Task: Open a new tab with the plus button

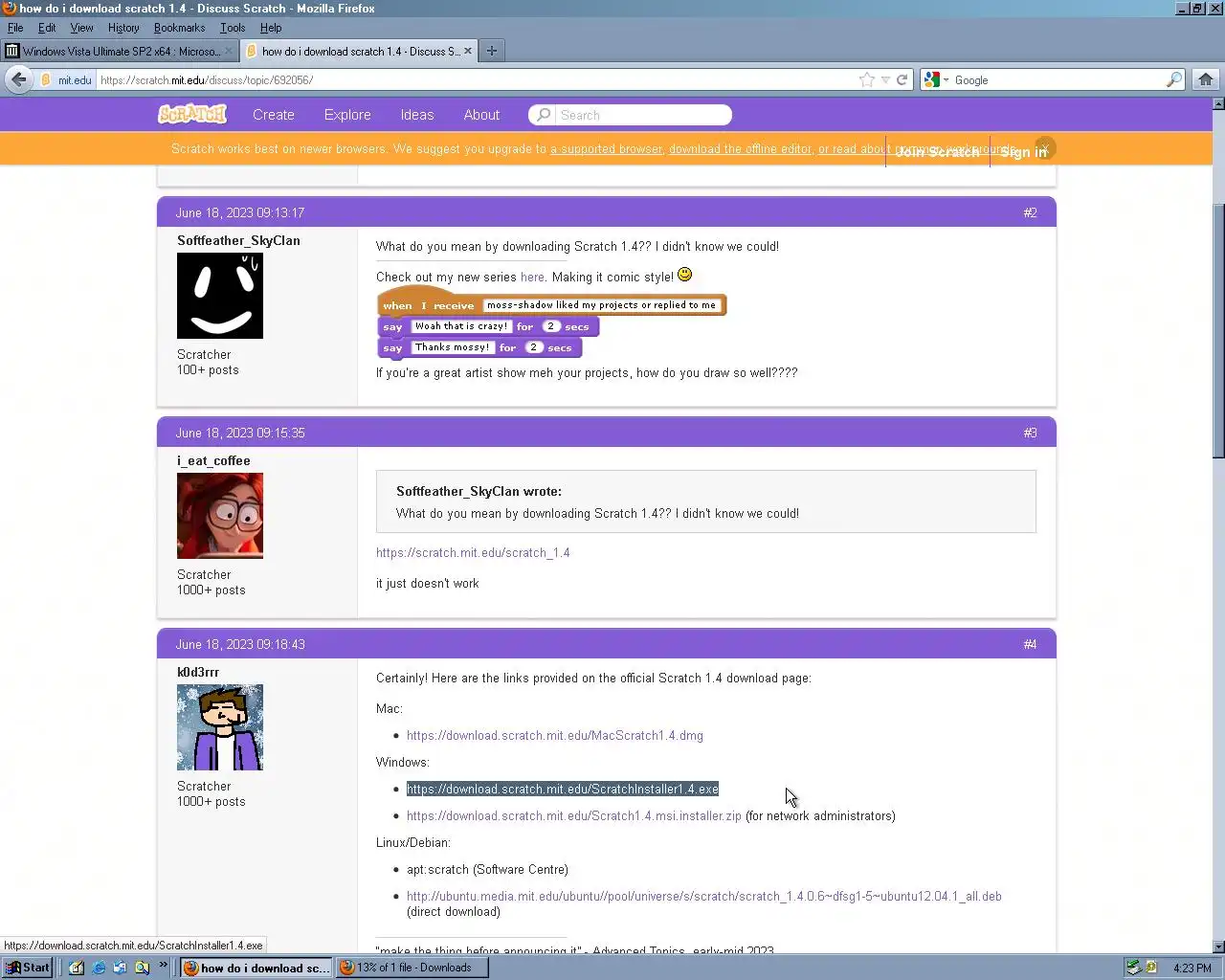Action: (x=492, y=51)
